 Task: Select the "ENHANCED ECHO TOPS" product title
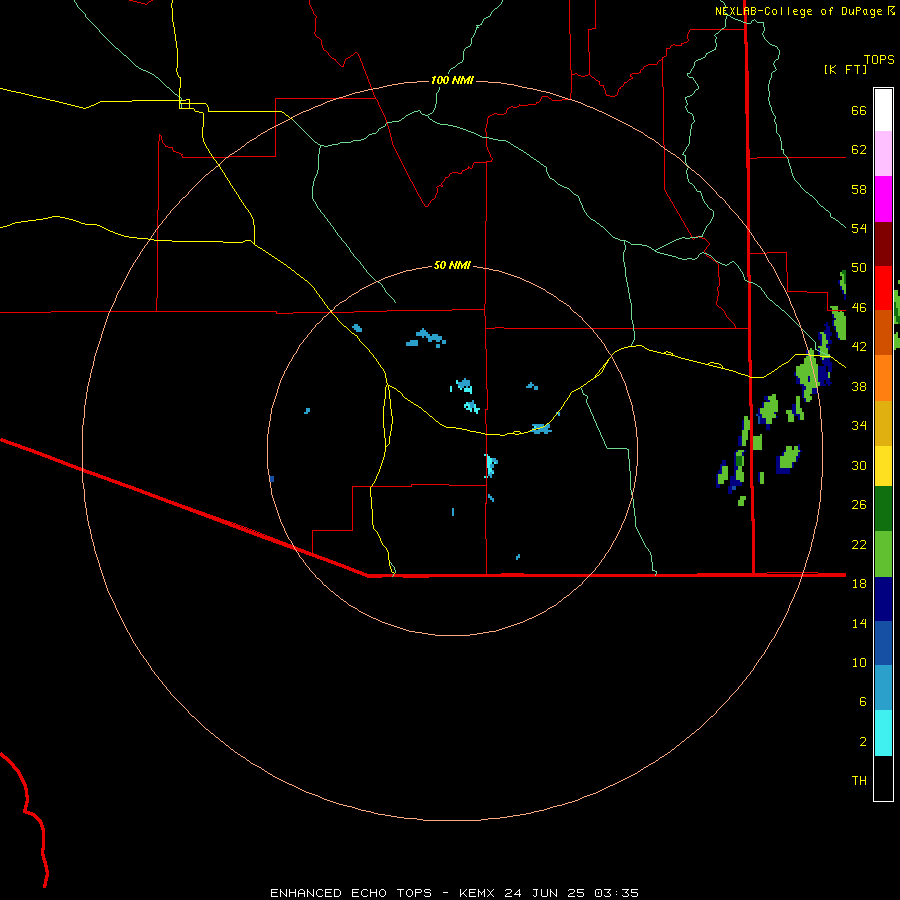click(351, 893)
